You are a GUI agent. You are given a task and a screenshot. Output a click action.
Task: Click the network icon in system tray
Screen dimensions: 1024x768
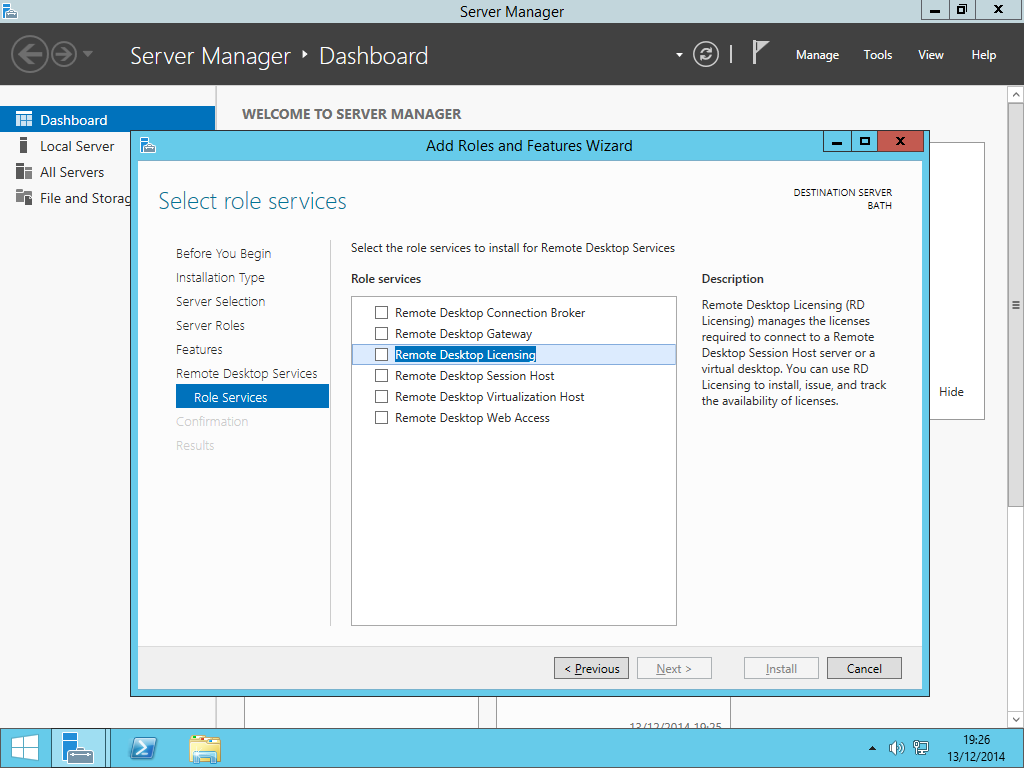921,748
